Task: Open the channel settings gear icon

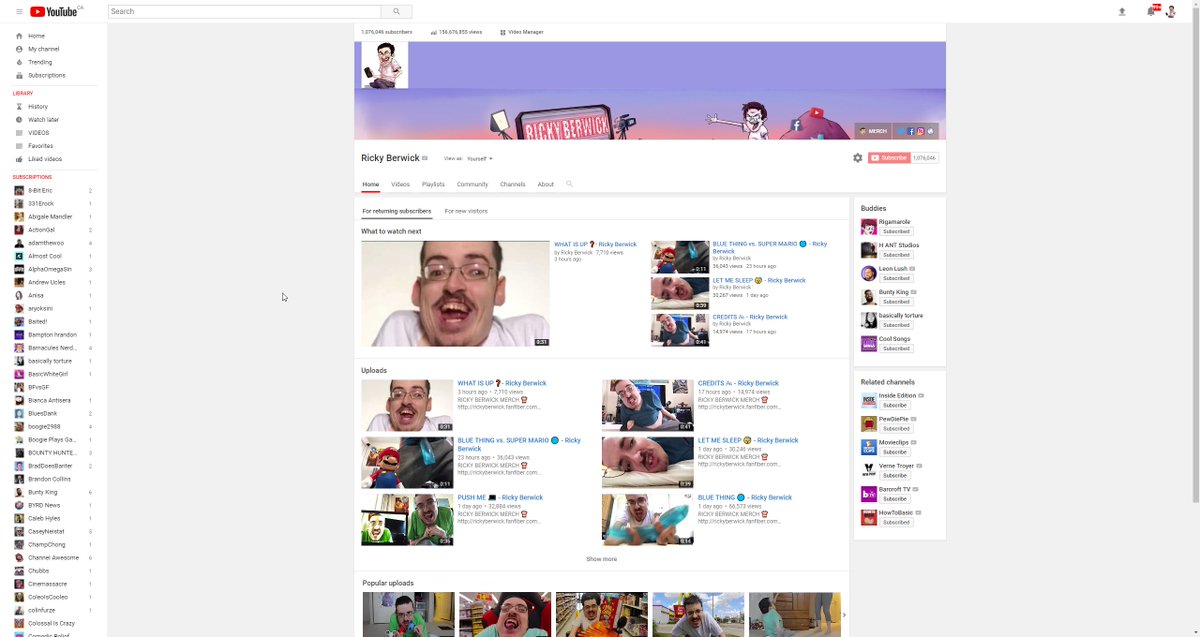Action: pos(857,158)
